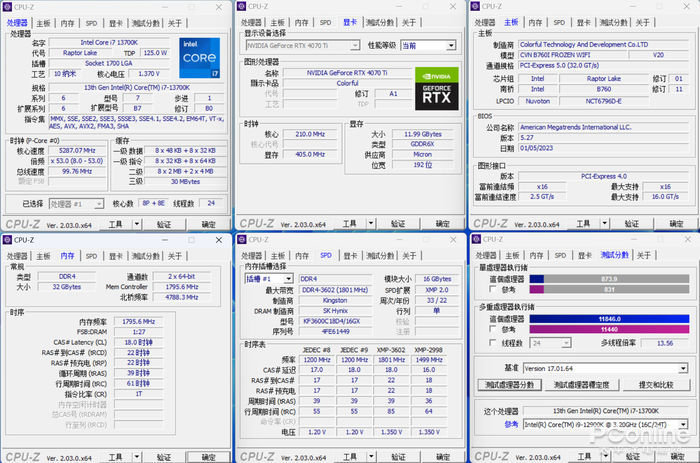The height and width of the screenshot is (463, 700).
Task: Click the mainboard model CVN B760I FROZEN WIFI
Action: tap(573, 55)
